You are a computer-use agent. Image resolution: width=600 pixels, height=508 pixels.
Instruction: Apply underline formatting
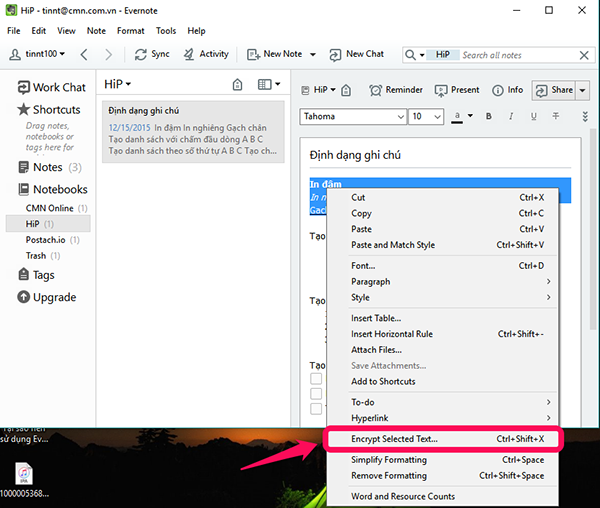tap(533, 116)
